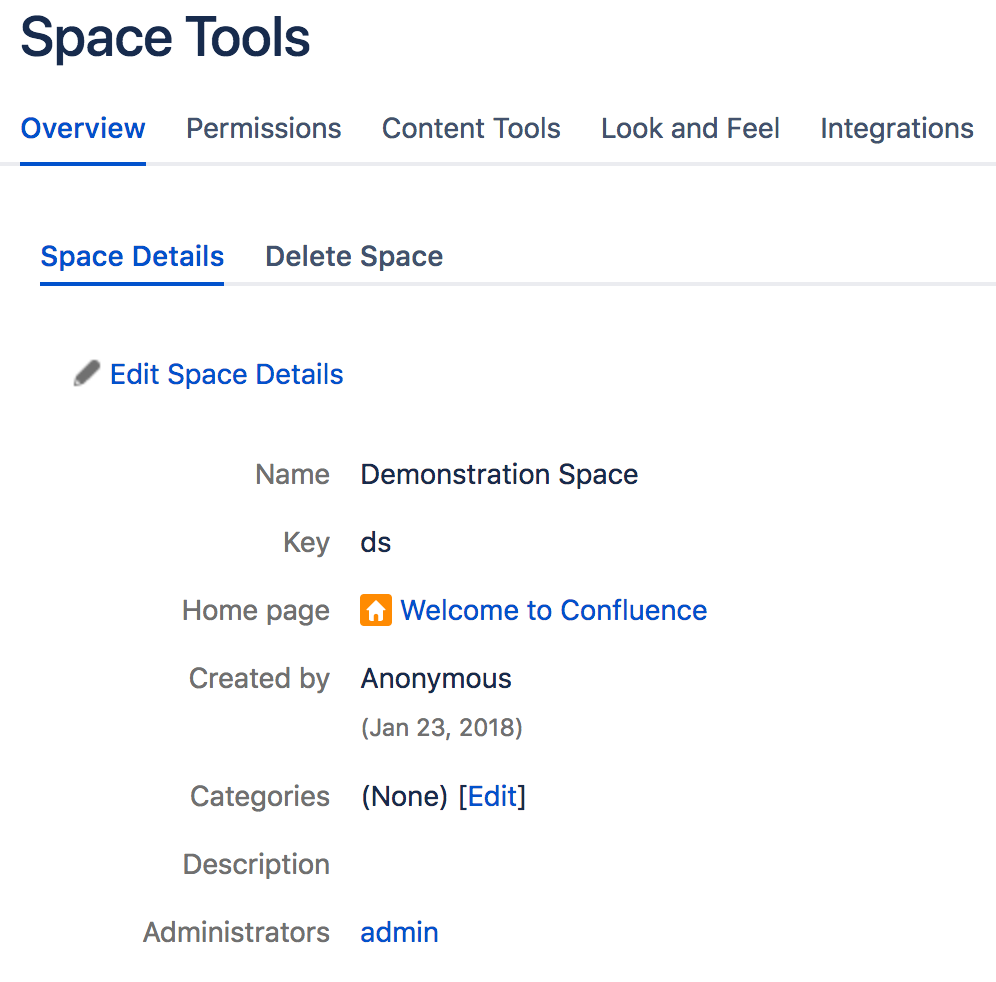The height and width of the screenshot is (982, 996).
Task: Select the Space Details sub-tab
Action: click(132, 257)
